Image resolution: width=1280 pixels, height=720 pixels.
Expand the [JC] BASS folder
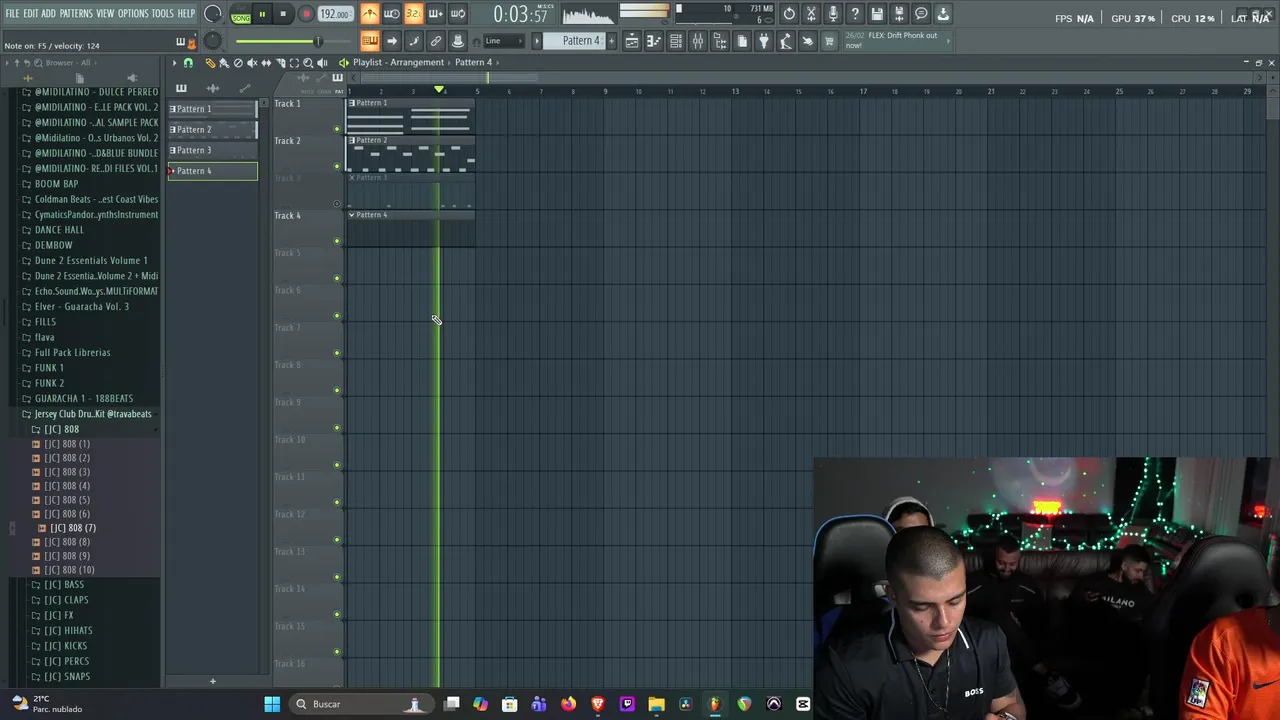coord(65,585)
